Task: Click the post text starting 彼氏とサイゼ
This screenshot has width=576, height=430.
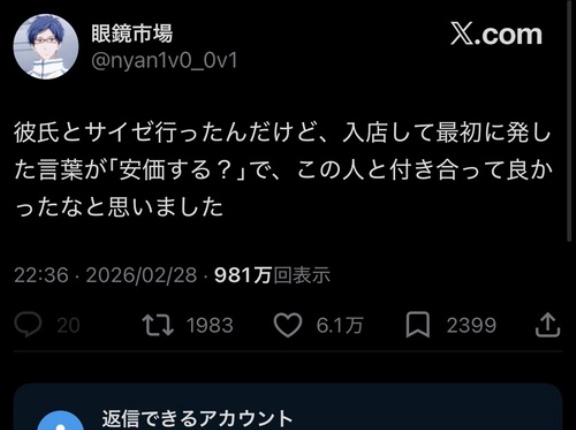Action: (283, 171)
